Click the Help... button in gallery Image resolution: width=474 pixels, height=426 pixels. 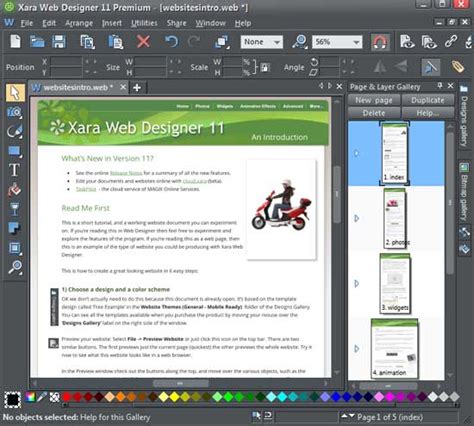[x=428, y=113]
